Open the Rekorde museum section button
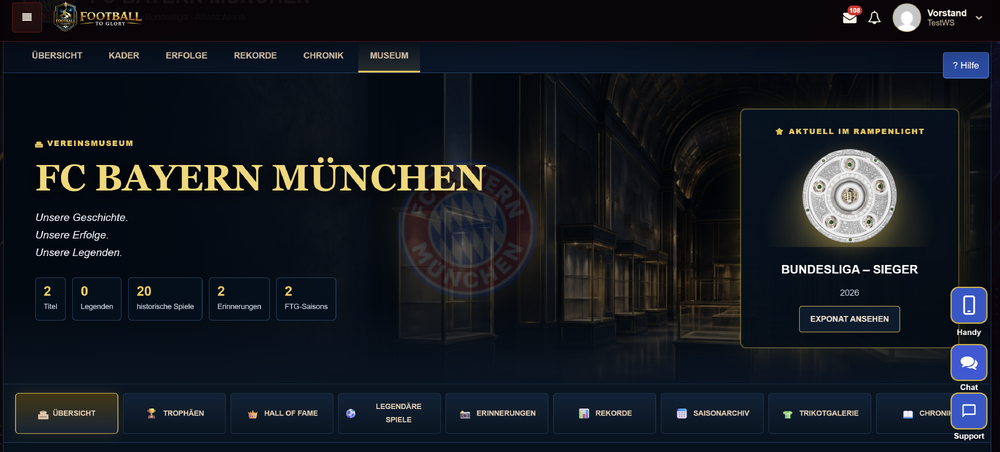1000x452 pixels. pos(605,413)
